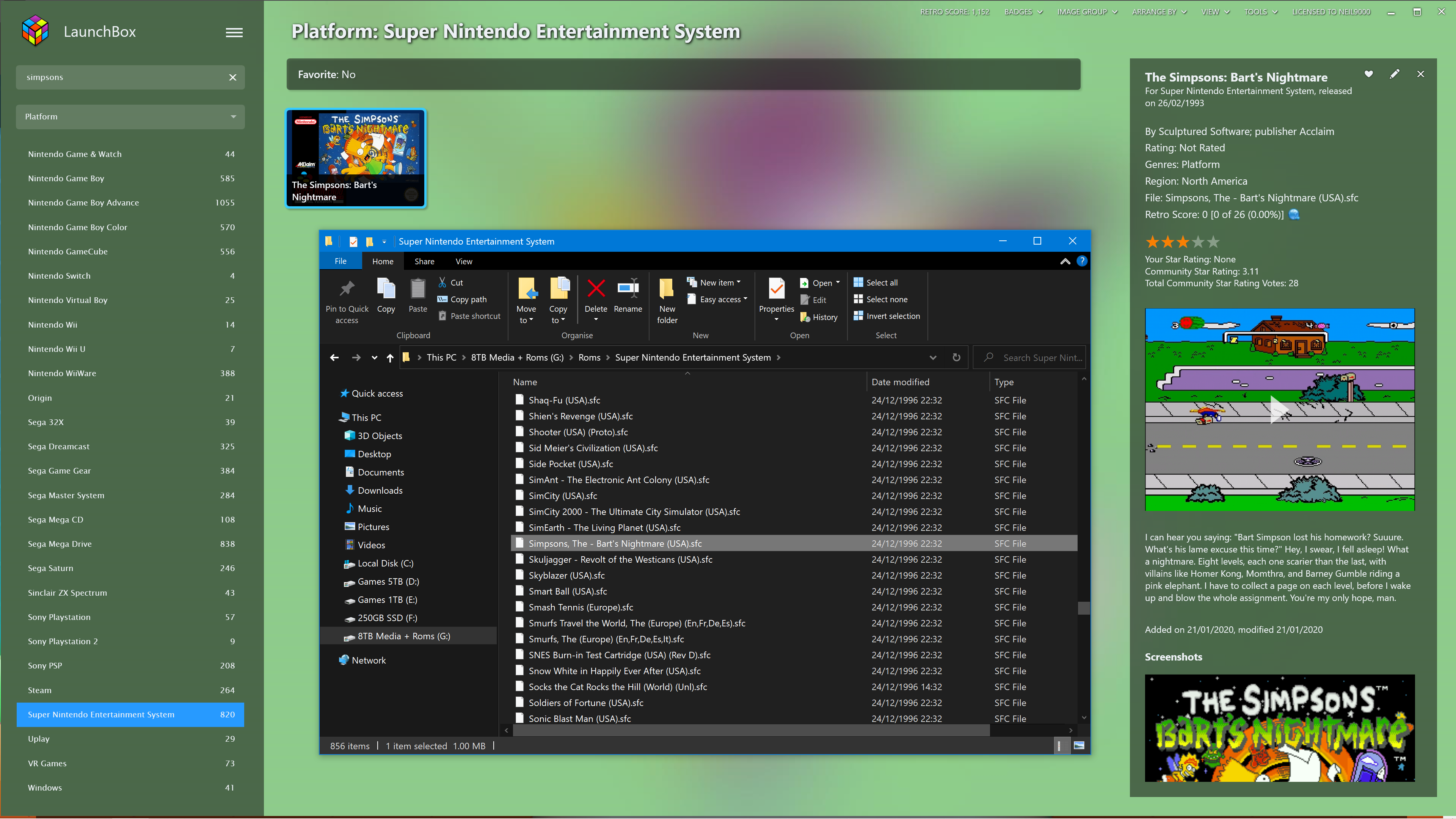Open Retro Score achievements globe icon
Screen dimensions: 1456x819
tap(1294, 214)
